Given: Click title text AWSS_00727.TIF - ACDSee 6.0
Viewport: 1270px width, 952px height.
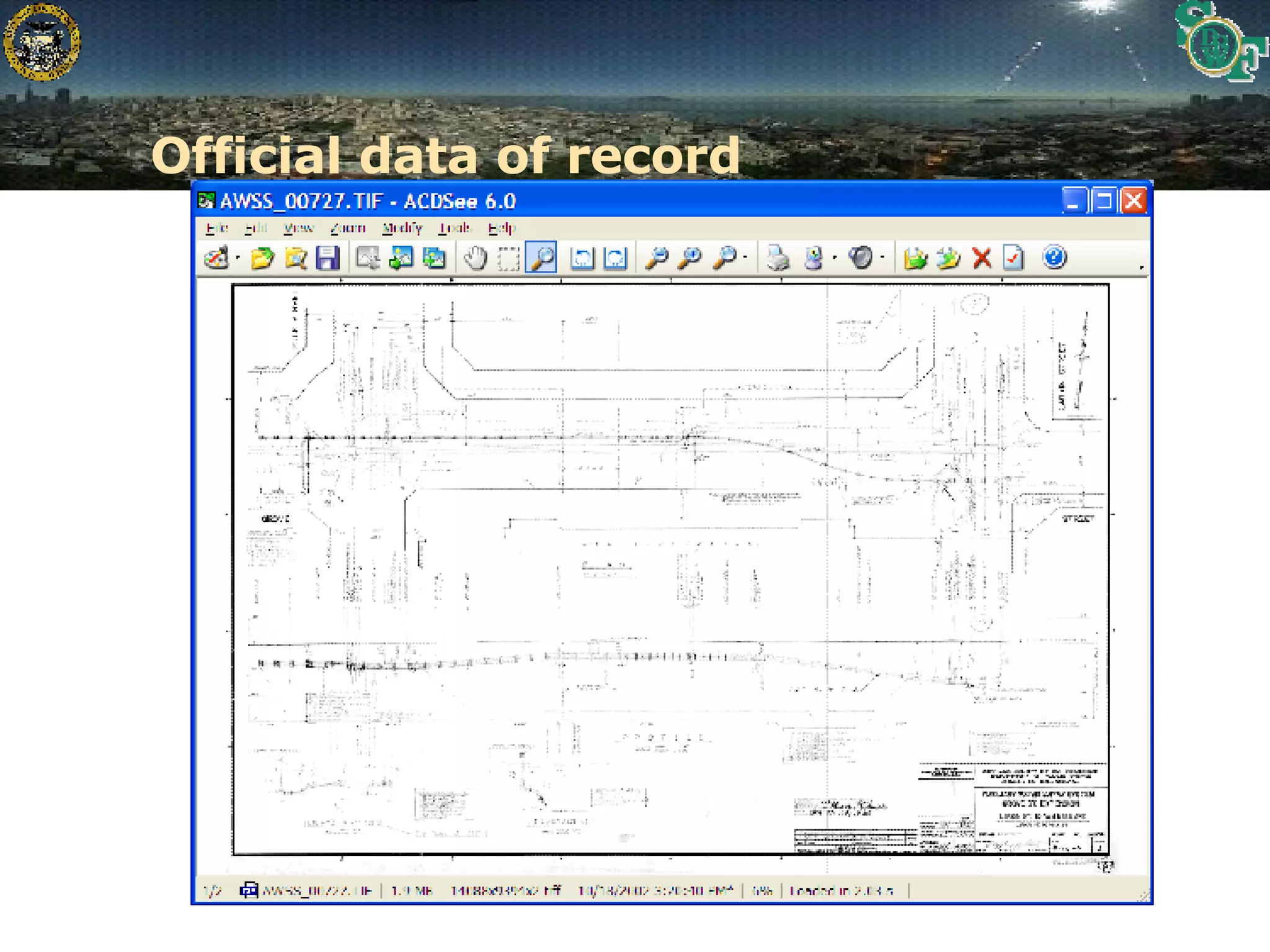Looking at the screenshot, I should 368,201.
